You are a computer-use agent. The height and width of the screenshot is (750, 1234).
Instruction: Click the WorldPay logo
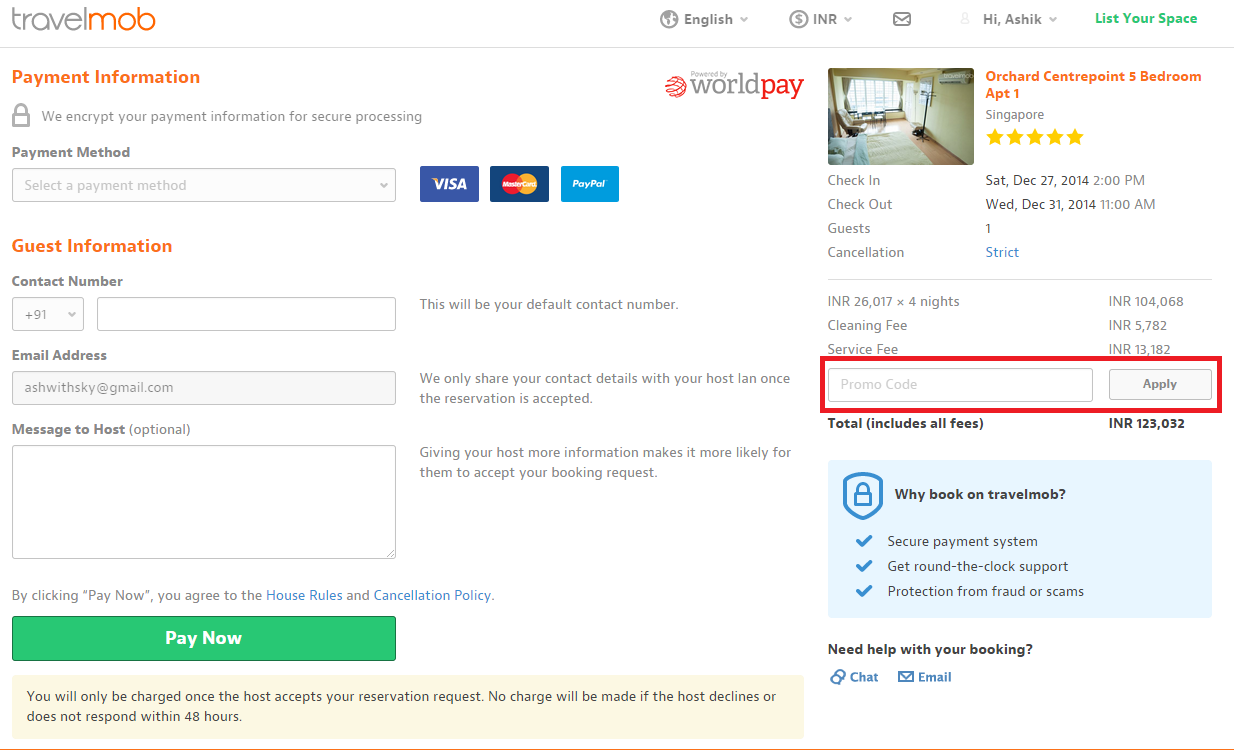coord(734,85)
